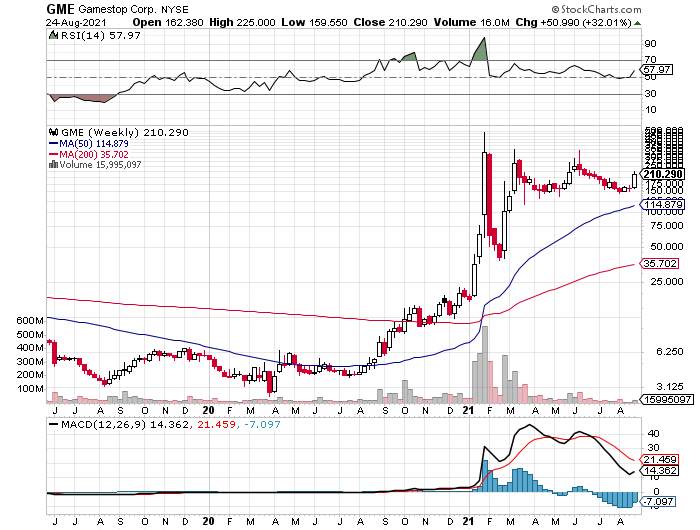Click the RSI area icon beside RSI(14)
Viewport: 700px width, 530px height.
[53, 35]
